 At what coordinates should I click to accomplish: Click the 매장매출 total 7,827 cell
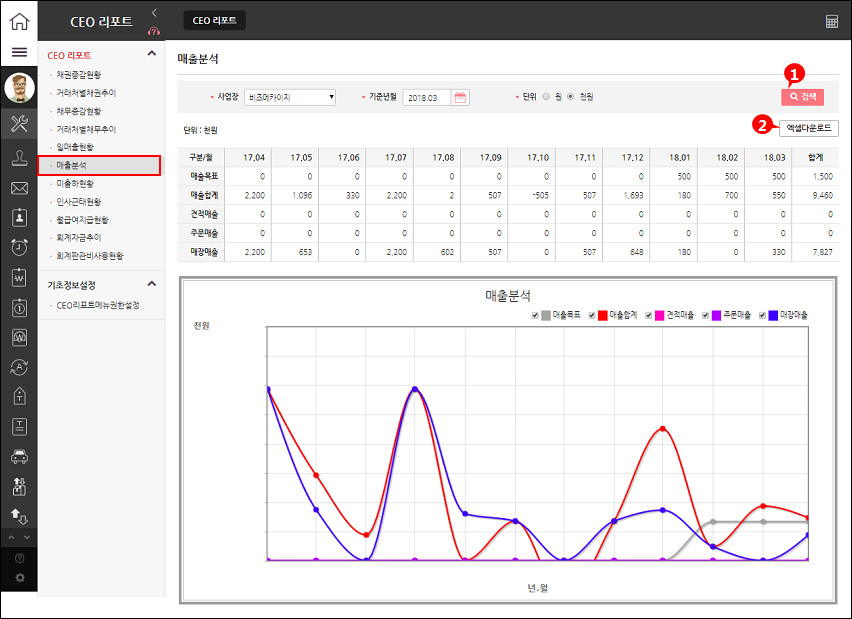(815, 252)
